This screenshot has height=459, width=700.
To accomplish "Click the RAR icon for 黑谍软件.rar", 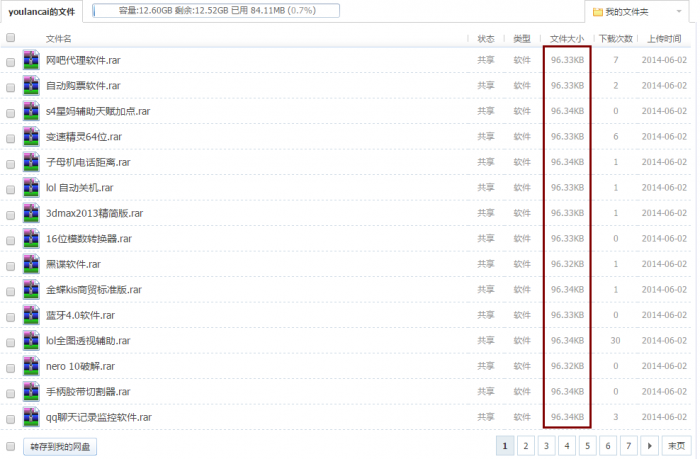I will [31, 264].
